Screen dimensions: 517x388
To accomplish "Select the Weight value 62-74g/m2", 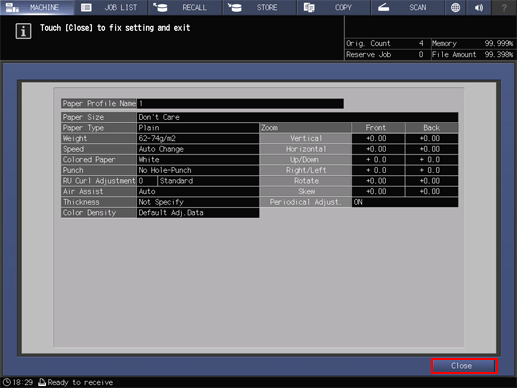I will [198, 138].
